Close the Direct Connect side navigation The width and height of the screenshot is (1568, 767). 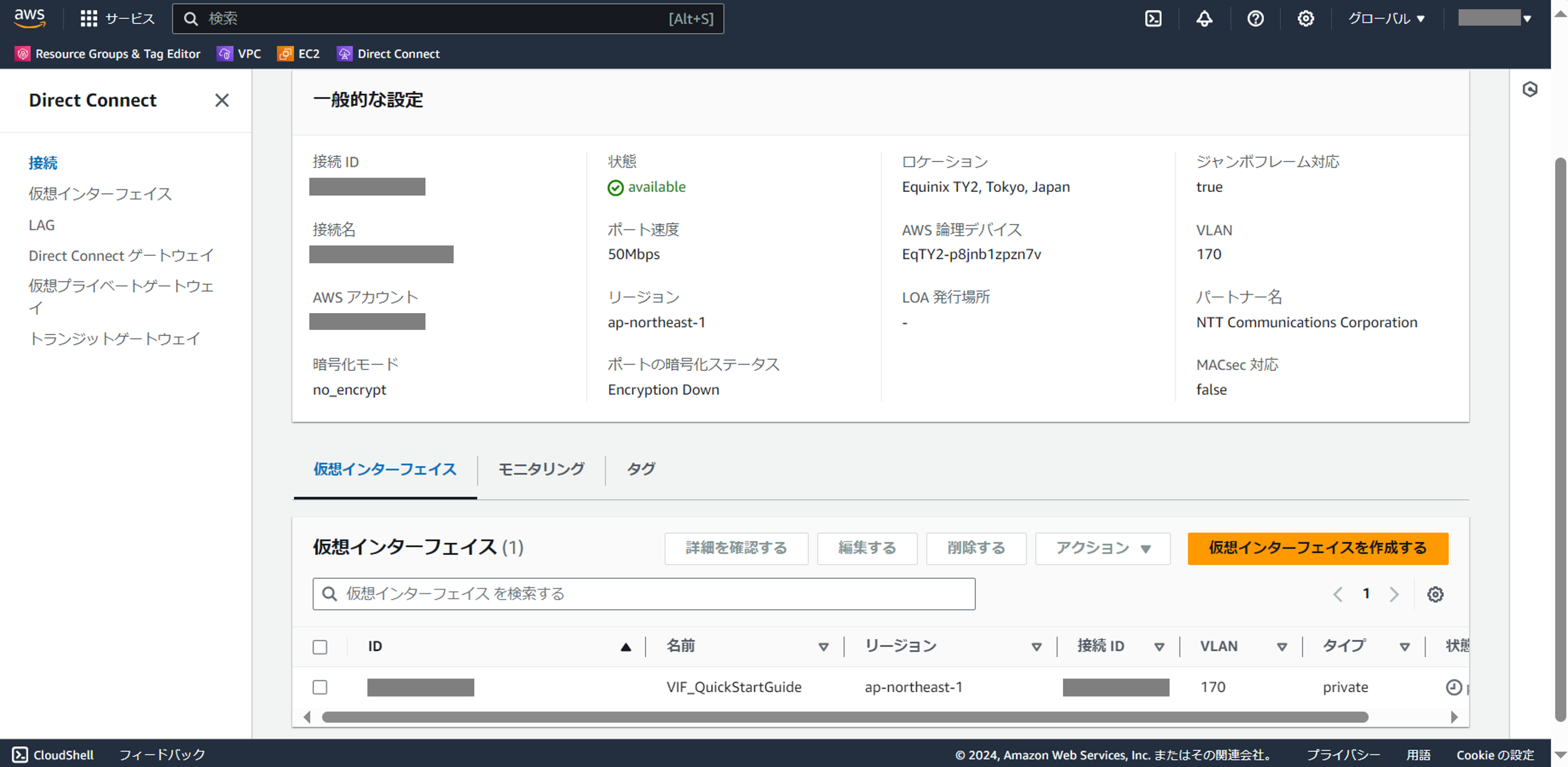pyautogui.click(x=222, y=100)
